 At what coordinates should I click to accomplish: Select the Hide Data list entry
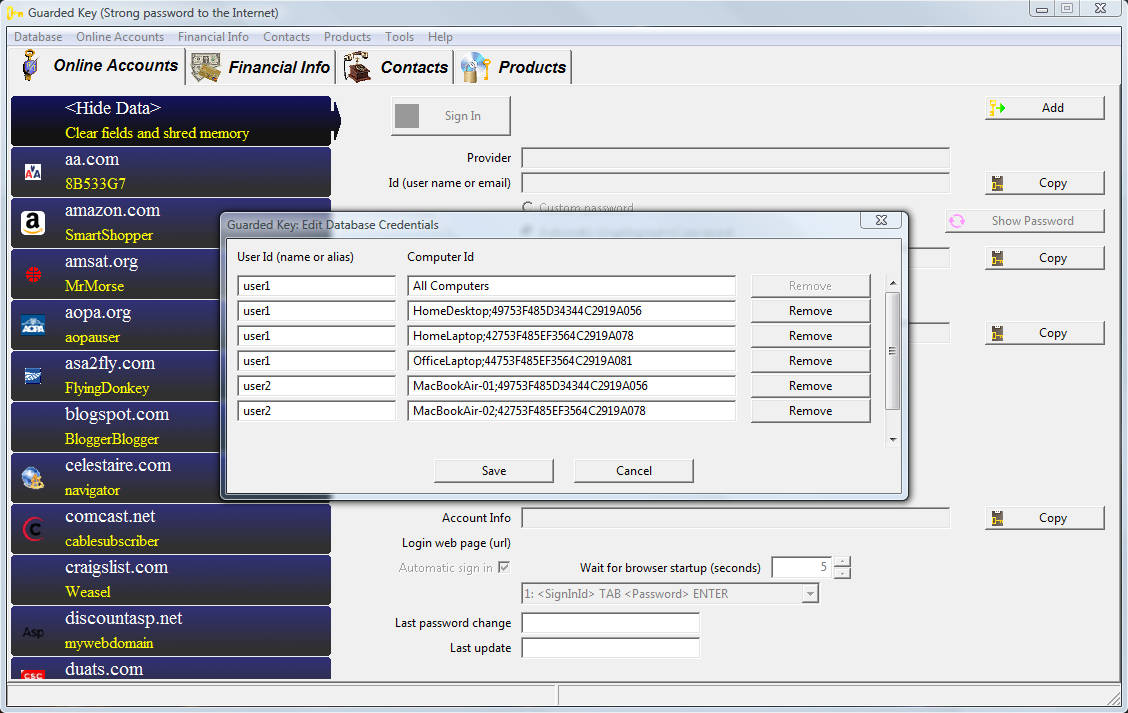pyautogui.click(x=171, y=120)
